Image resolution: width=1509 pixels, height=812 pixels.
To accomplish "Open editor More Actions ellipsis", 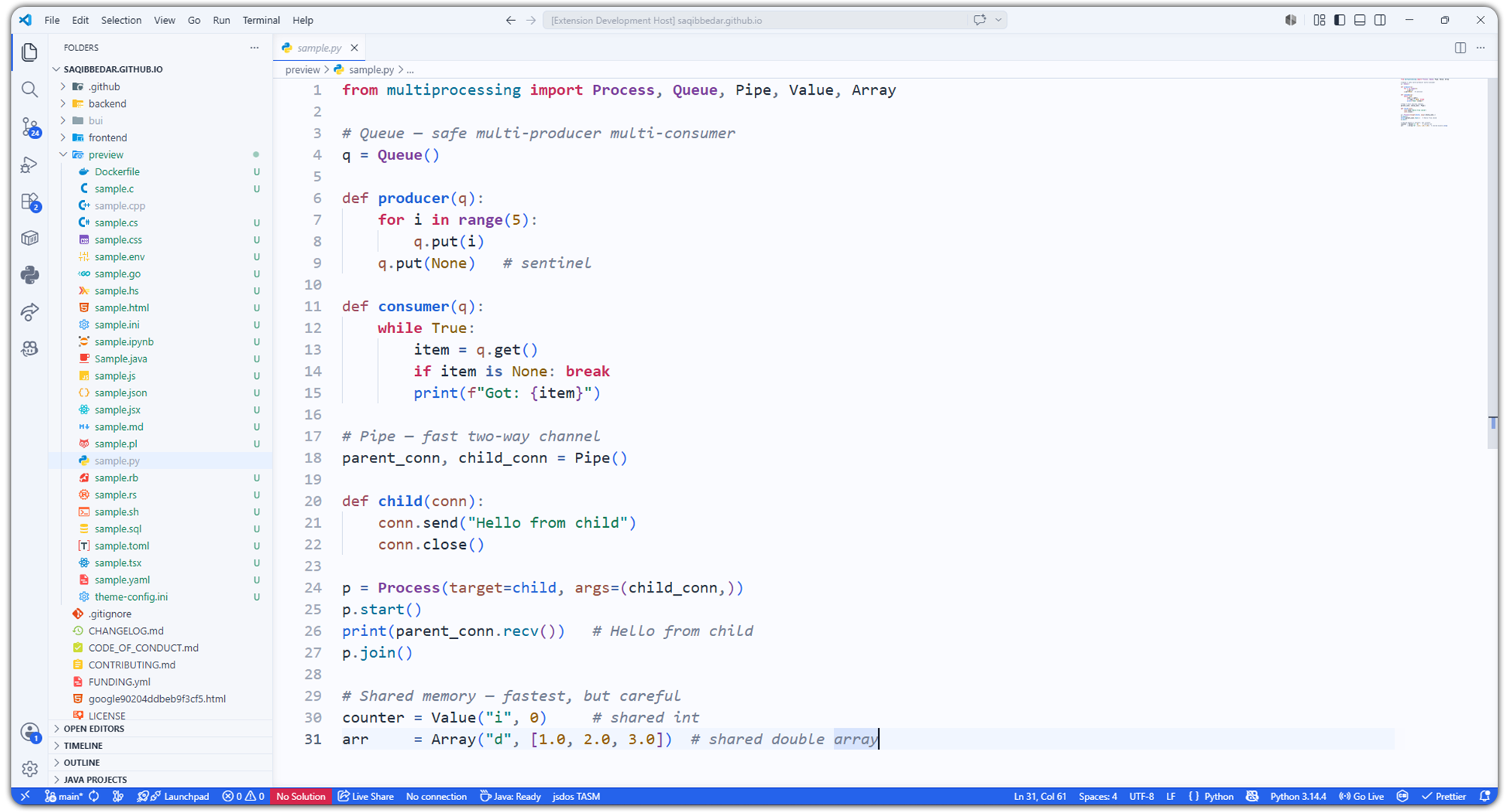I will 1480,47.
